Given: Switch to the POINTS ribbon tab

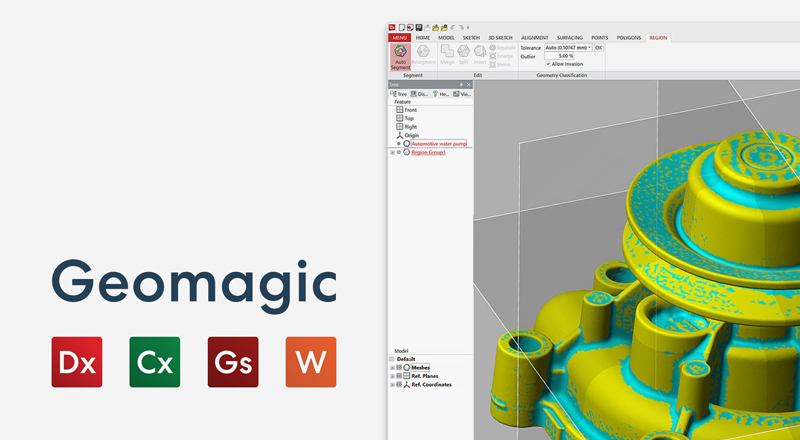Looking at the screenshot, I should pyautogui.click(x=599, y=38).
